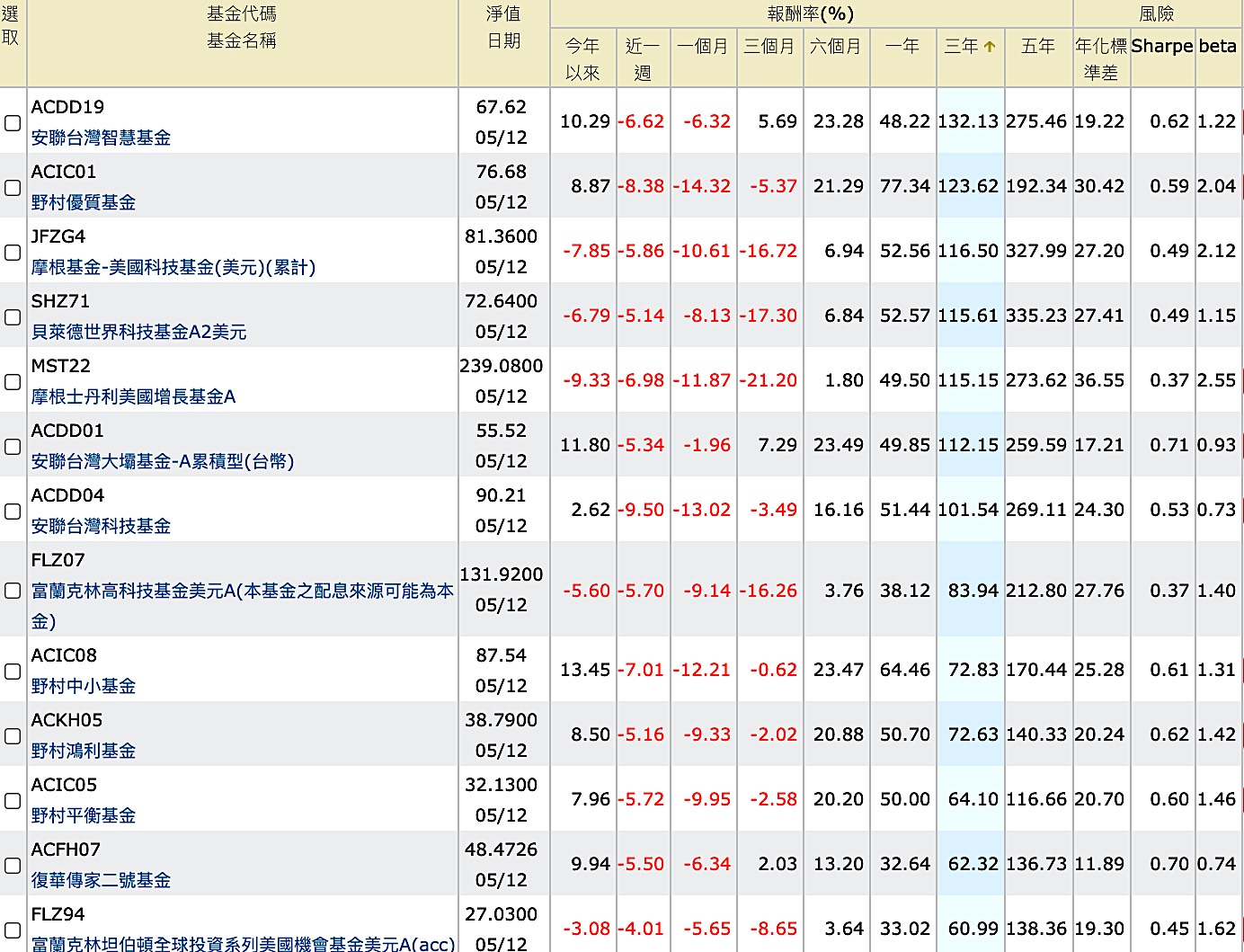Check the ACIC08 野村中小基金 checkbox

(x=13, y=671)
